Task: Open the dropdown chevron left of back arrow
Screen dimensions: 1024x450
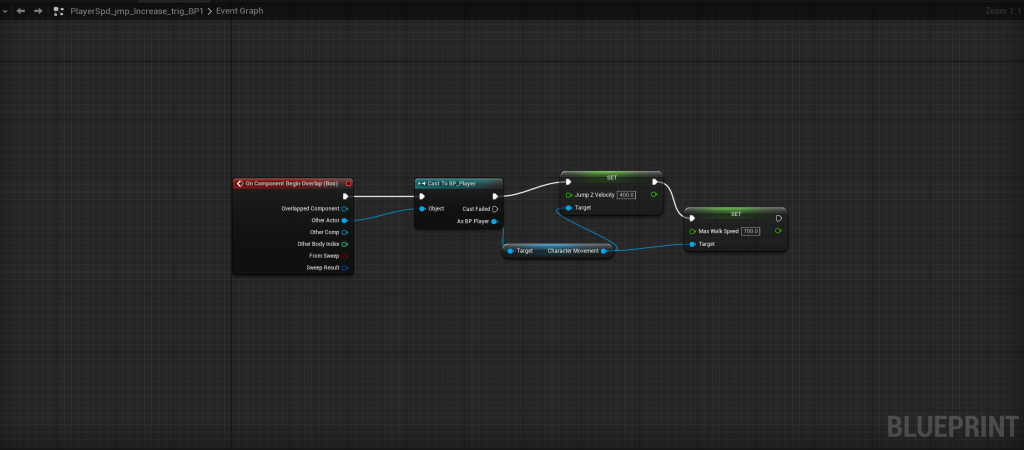Action: pos(6,11)
